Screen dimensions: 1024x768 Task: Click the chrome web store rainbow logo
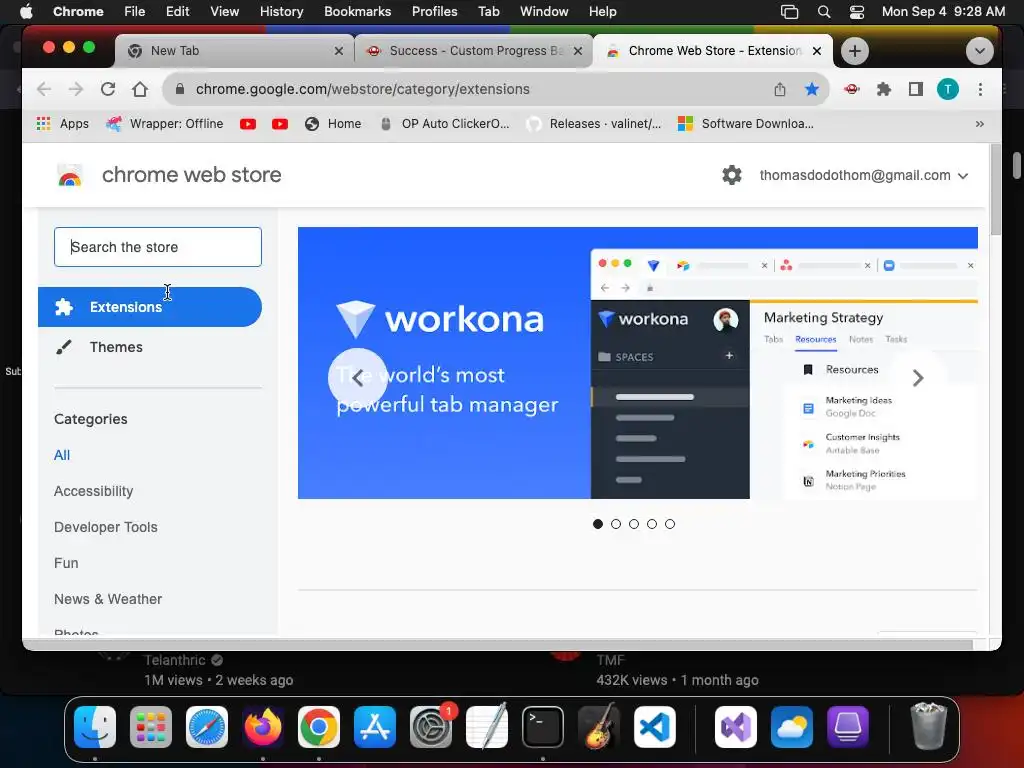point(70,176)
